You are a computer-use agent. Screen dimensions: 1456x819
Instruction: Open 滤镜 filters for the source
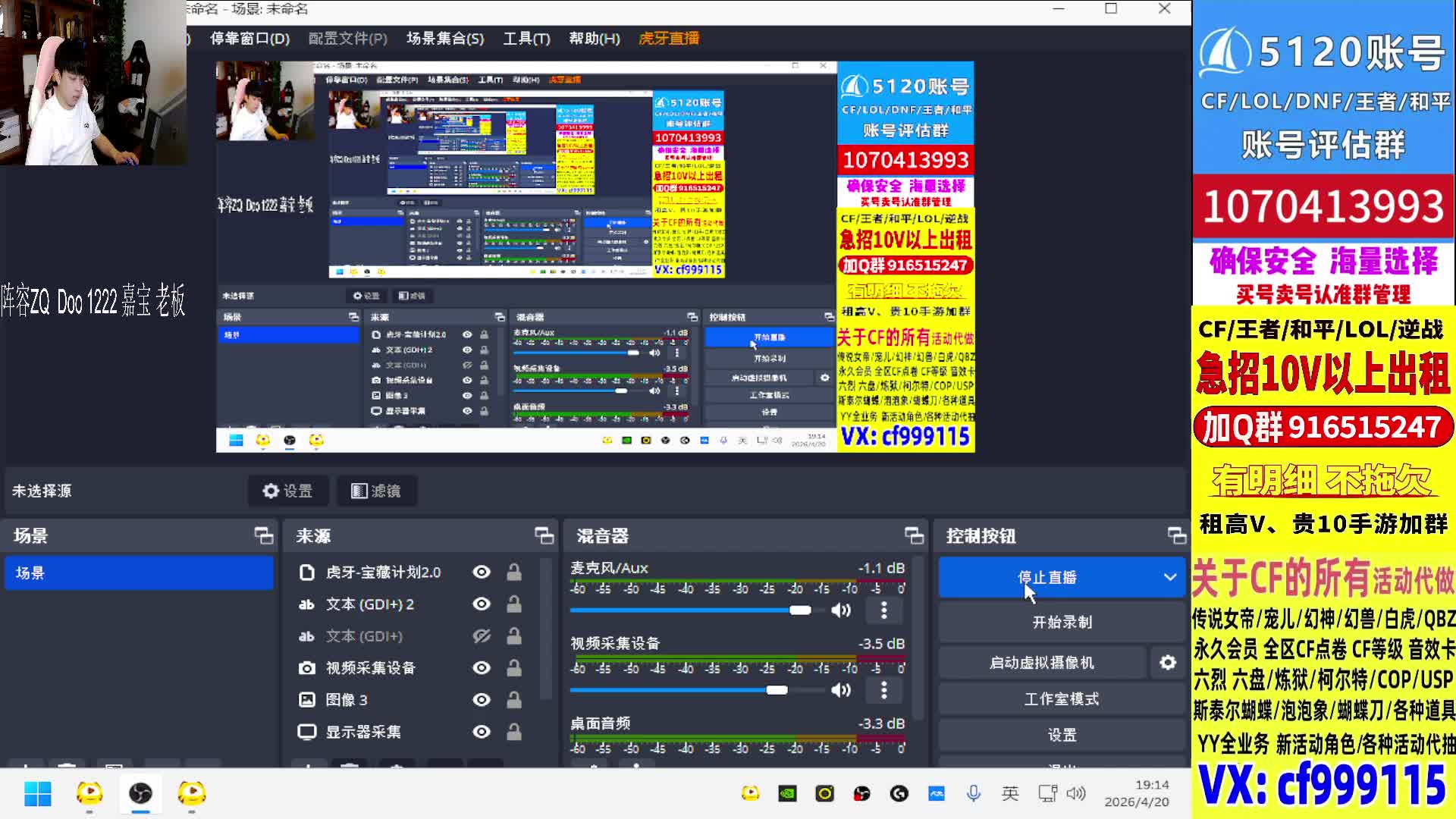coord(376,491)
